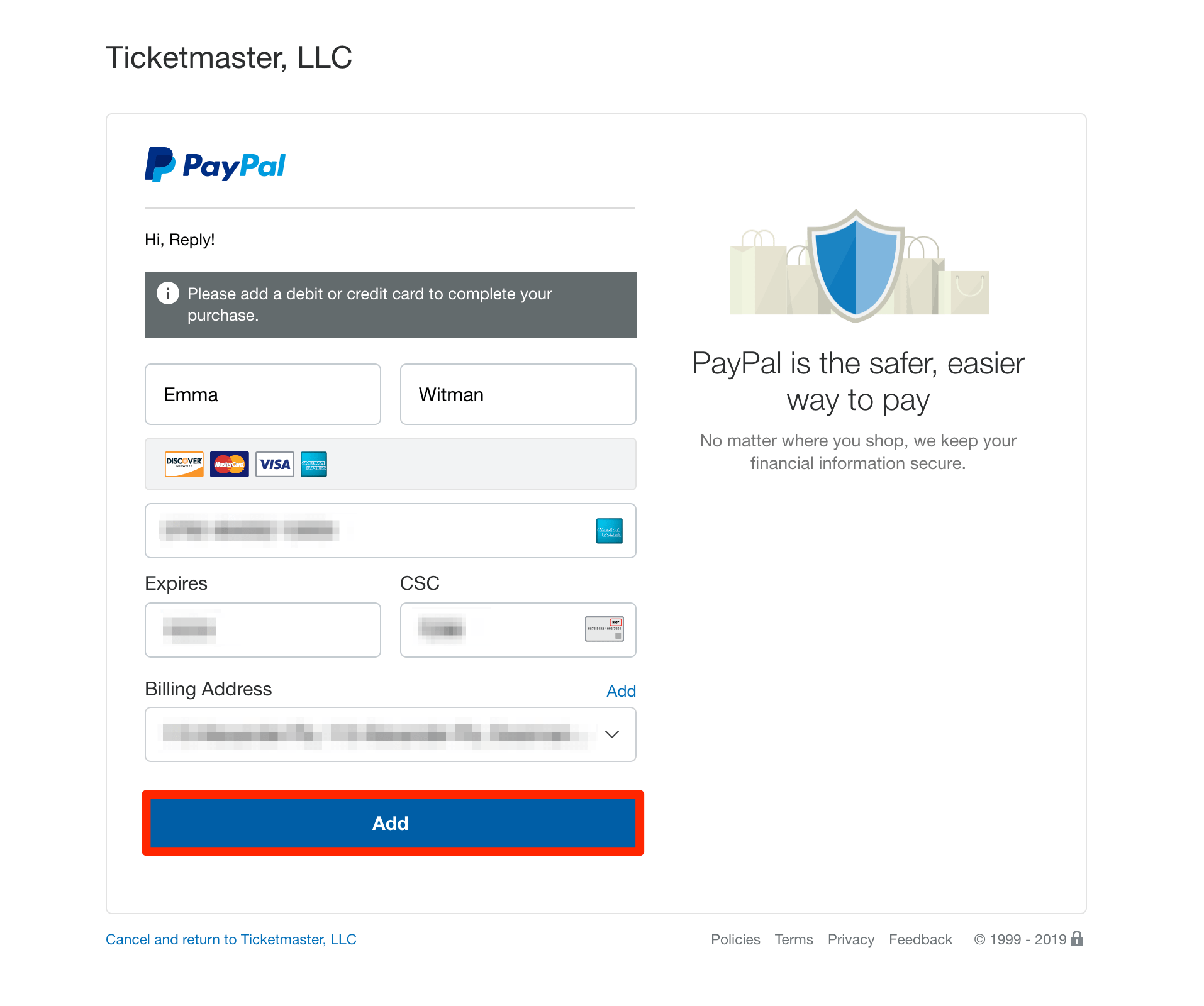Click the padlock icon in the footer
This screenshot has width=1204, height=1006.
1077,938
